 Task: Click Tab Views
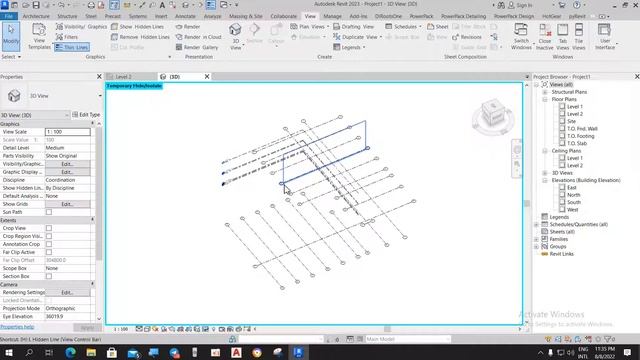tap(562, 37)
